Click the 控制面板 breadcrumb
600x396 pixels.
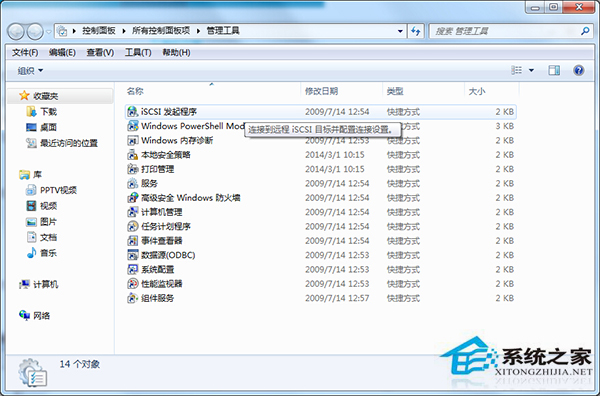click(x=99, y=31)
